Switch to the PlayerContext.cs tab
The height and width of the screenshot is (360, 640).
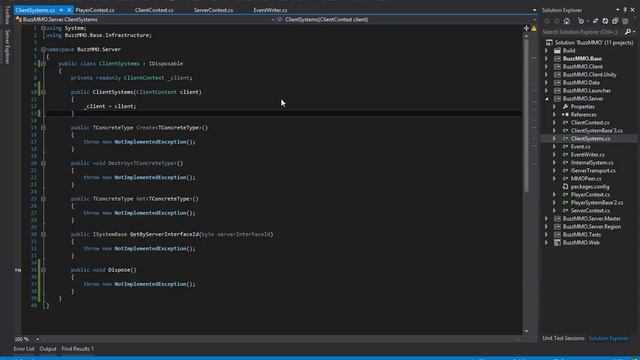point(95,10)
